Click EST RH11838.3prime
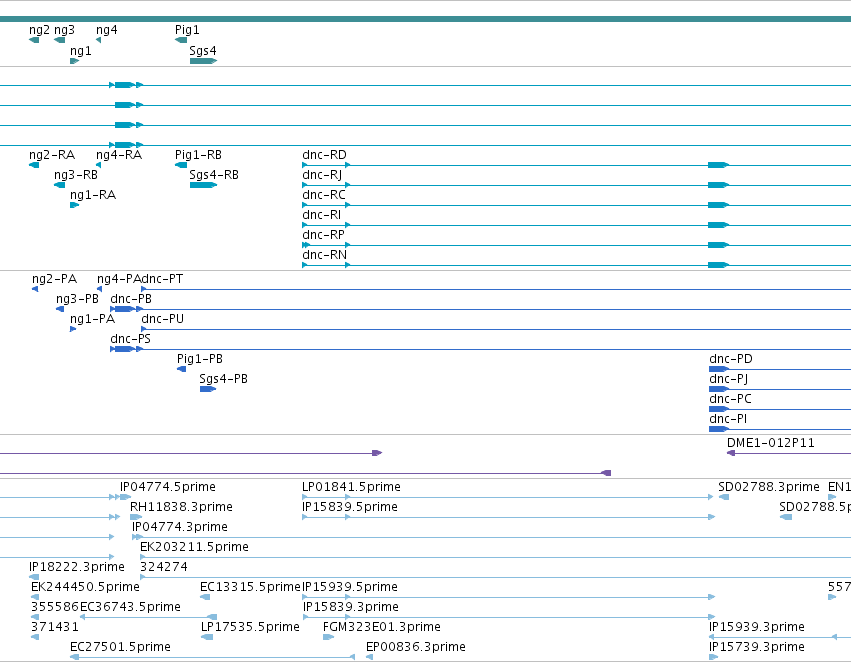The width and height of the screenshot is (851, 662). tap(181, 507)
